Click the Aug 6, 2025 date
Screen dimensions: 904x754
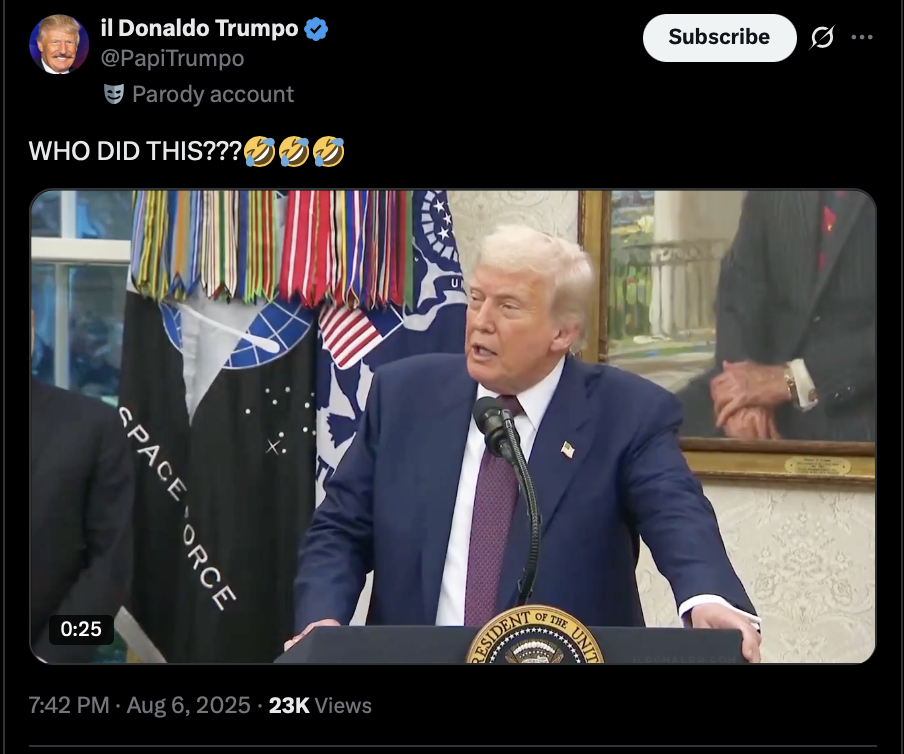(x=189, y=705)
